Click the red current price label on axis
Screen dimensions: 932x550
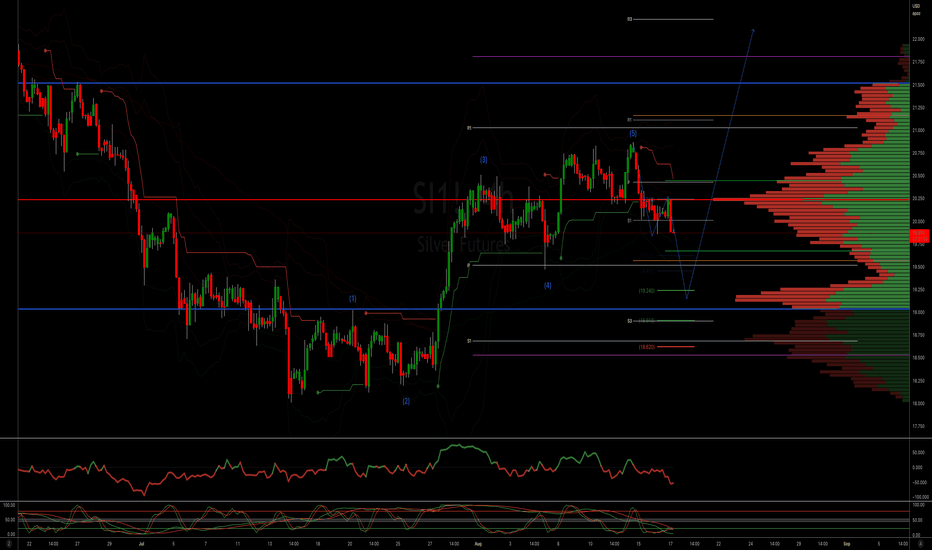[x=919, y=236]
